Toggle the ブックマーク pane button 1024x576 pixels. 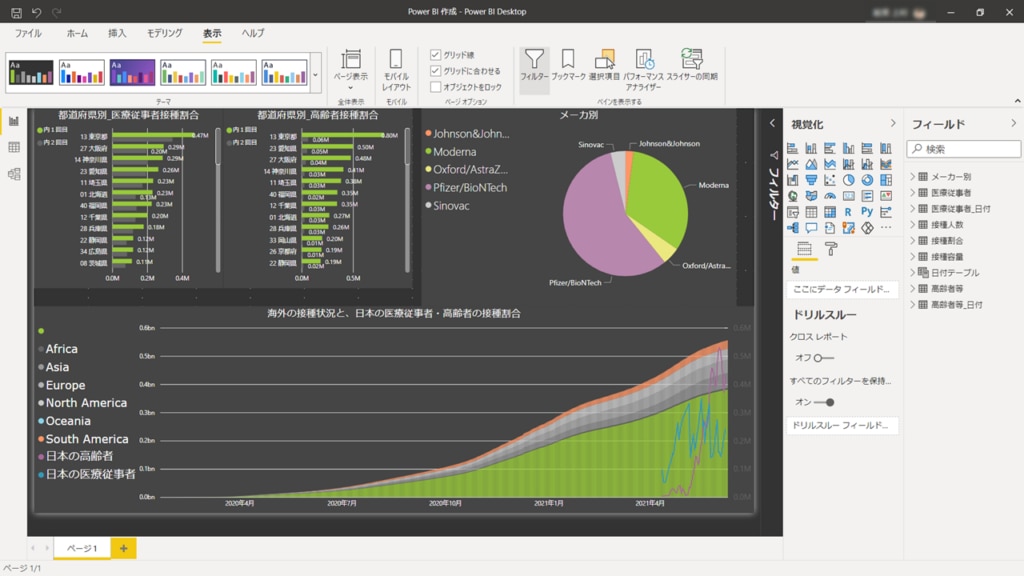point(568,65)
